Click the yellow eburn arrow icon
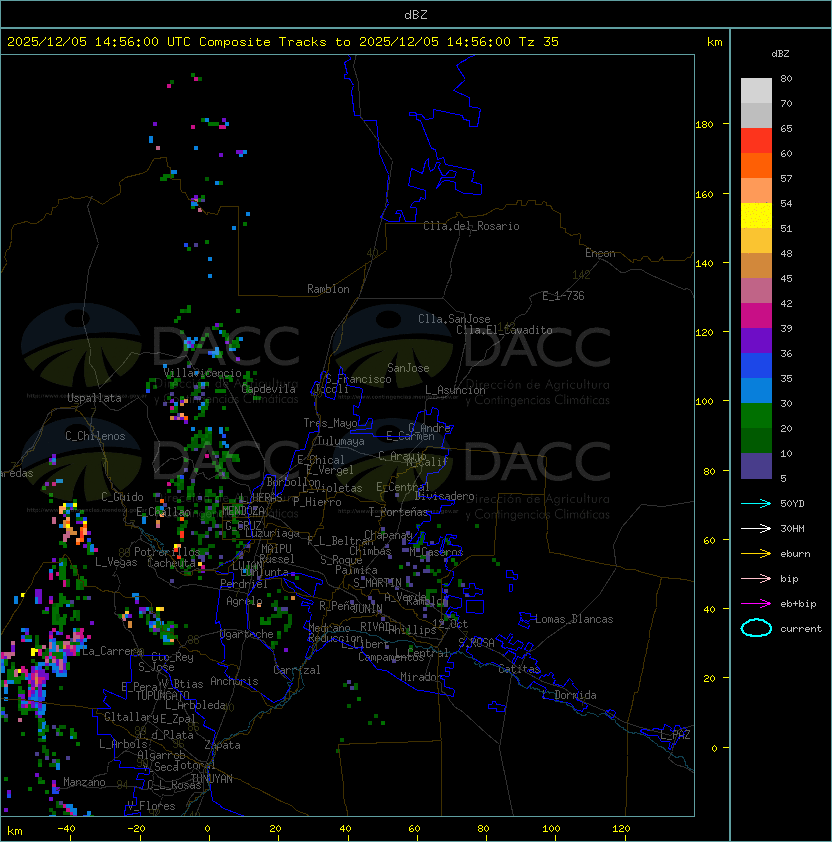Screen dimensions: 832x842 (756, 554)
